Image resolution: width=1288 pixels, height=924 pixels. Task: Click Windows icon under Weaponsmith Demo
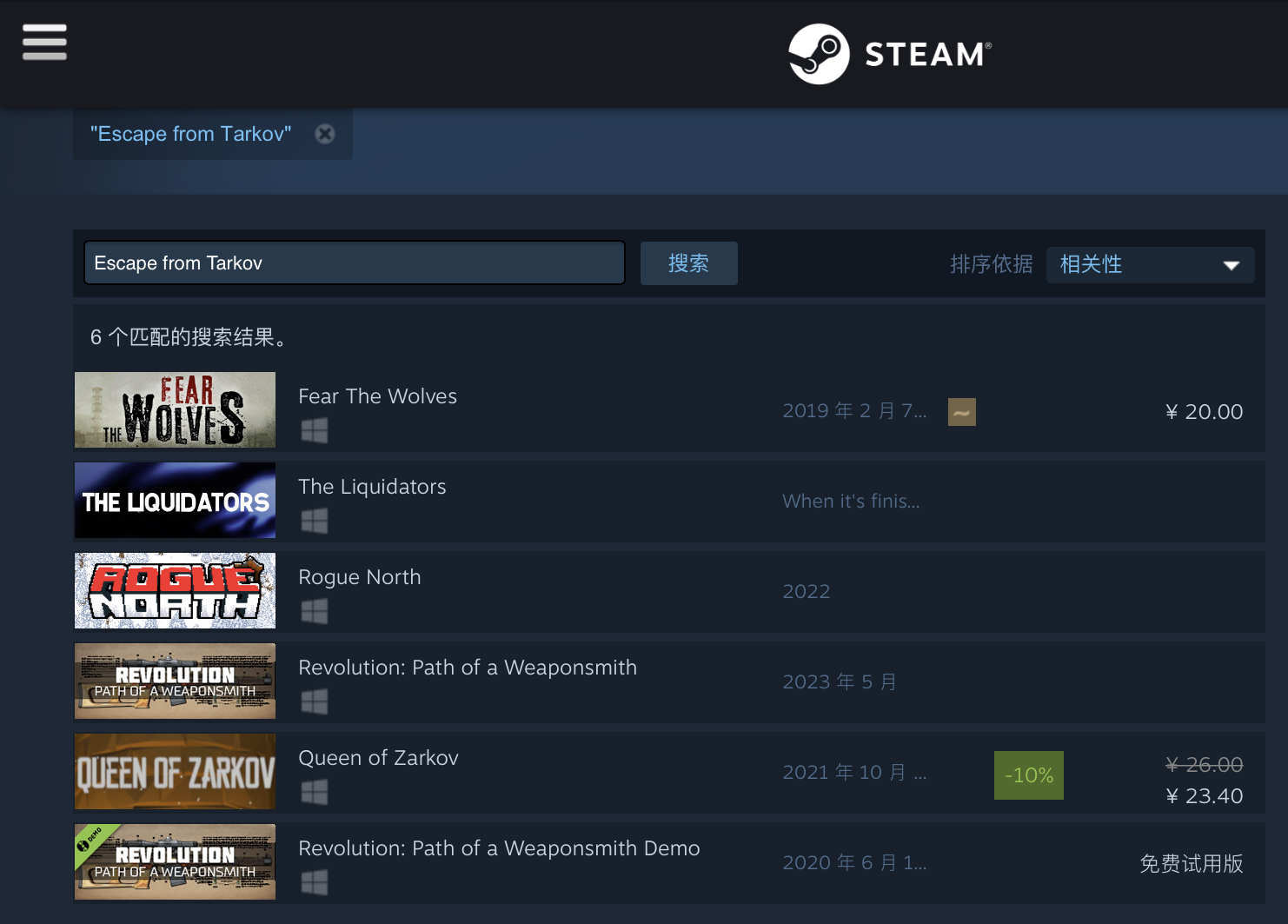click(x=315, y=882)
